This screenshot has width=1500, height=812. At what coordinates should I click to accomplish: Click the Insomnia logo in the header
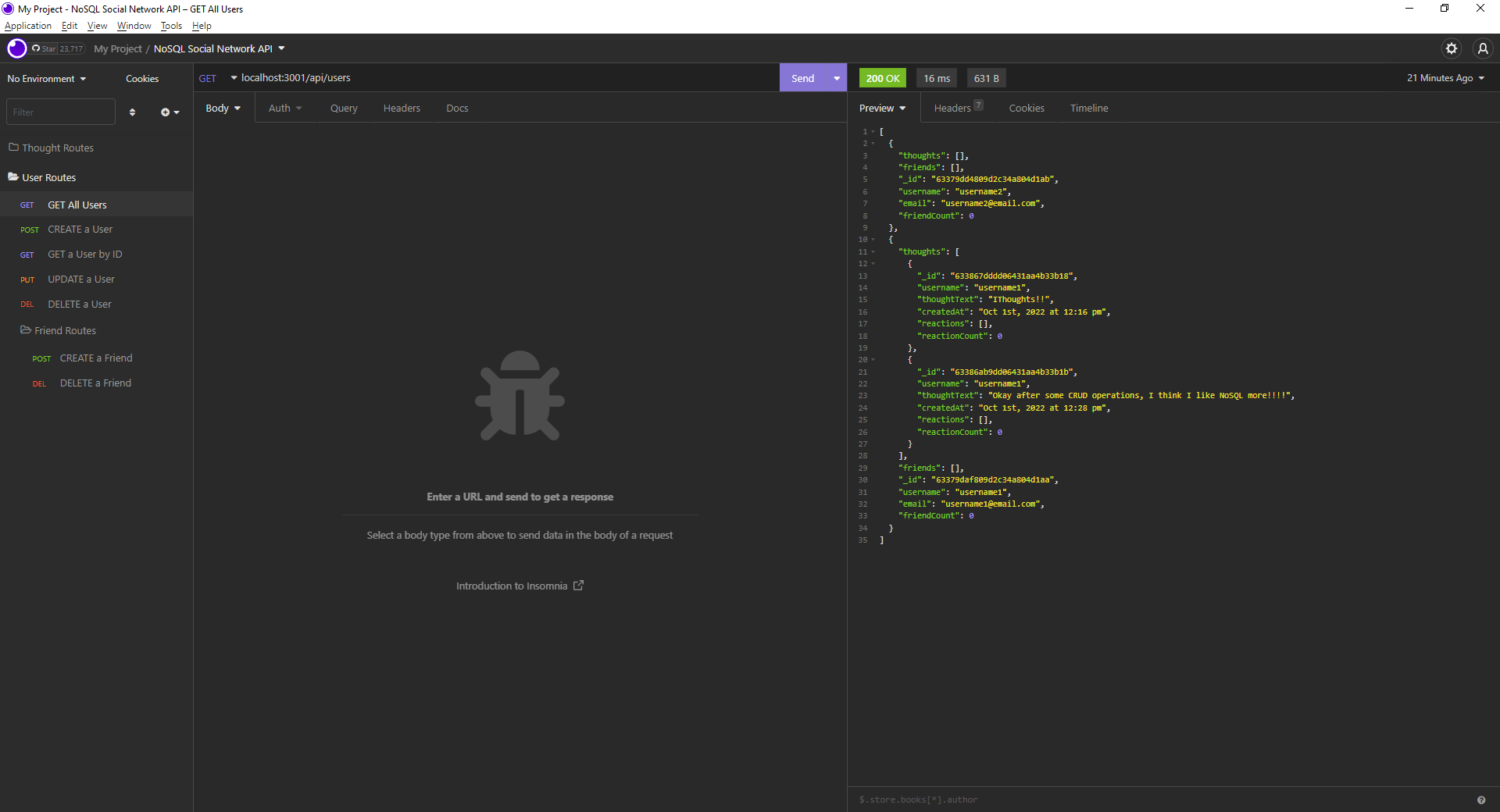16,48
